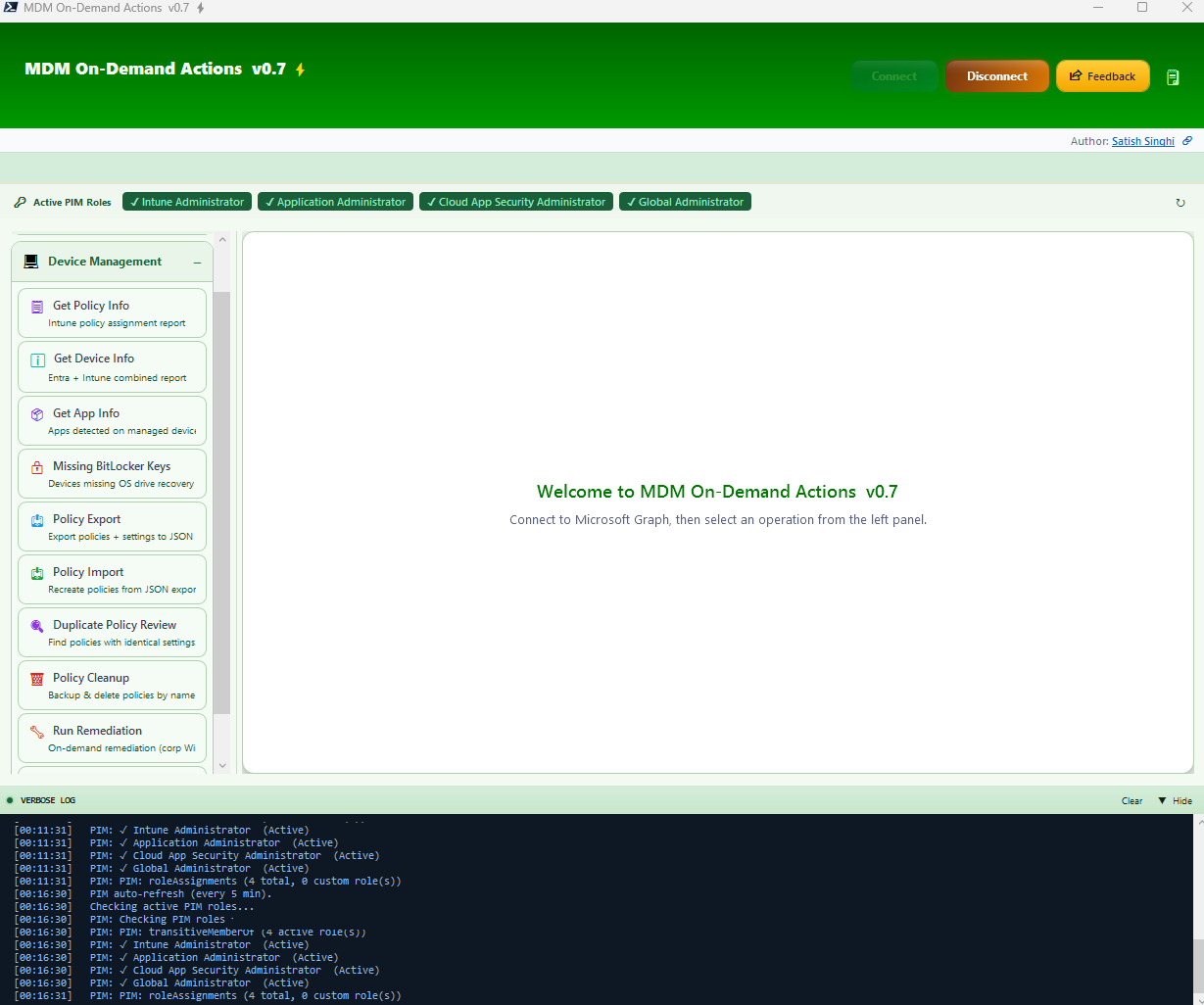Open Get Policy Info operation
Screen dimensions: 1204x1005
click(113, 312)
